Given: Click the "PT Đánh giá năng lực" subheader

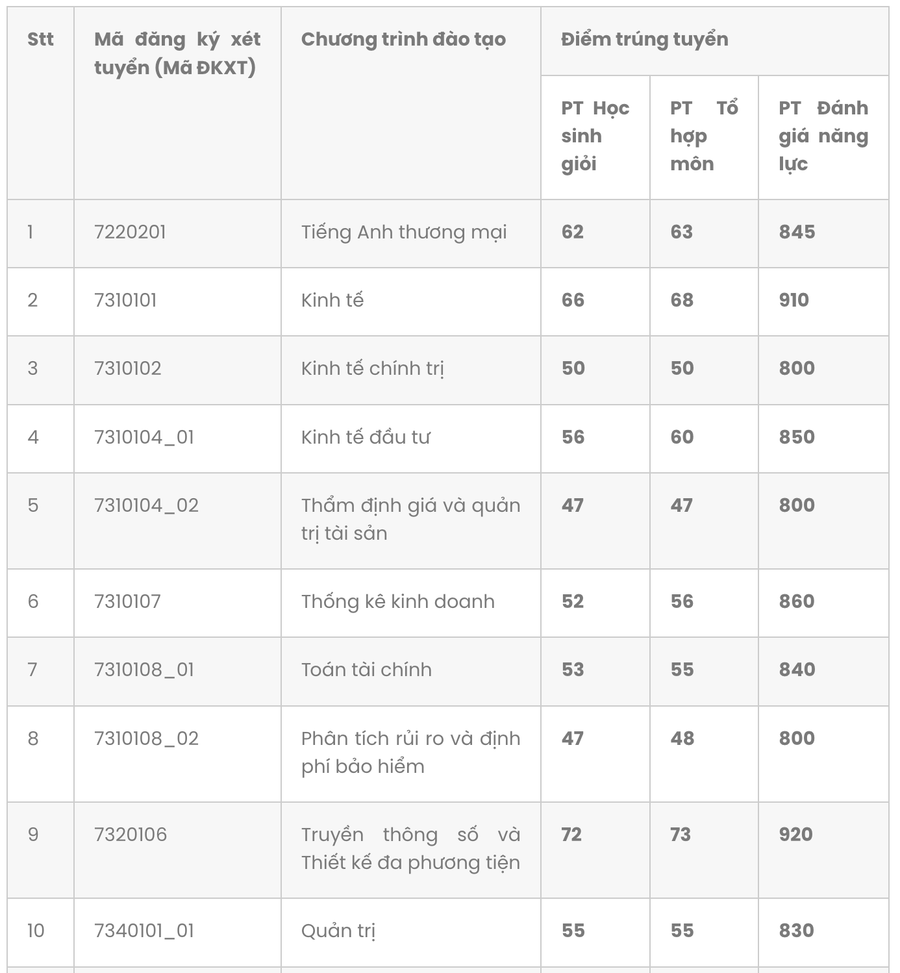Looking at the screenshot, I should coord(822,136).
